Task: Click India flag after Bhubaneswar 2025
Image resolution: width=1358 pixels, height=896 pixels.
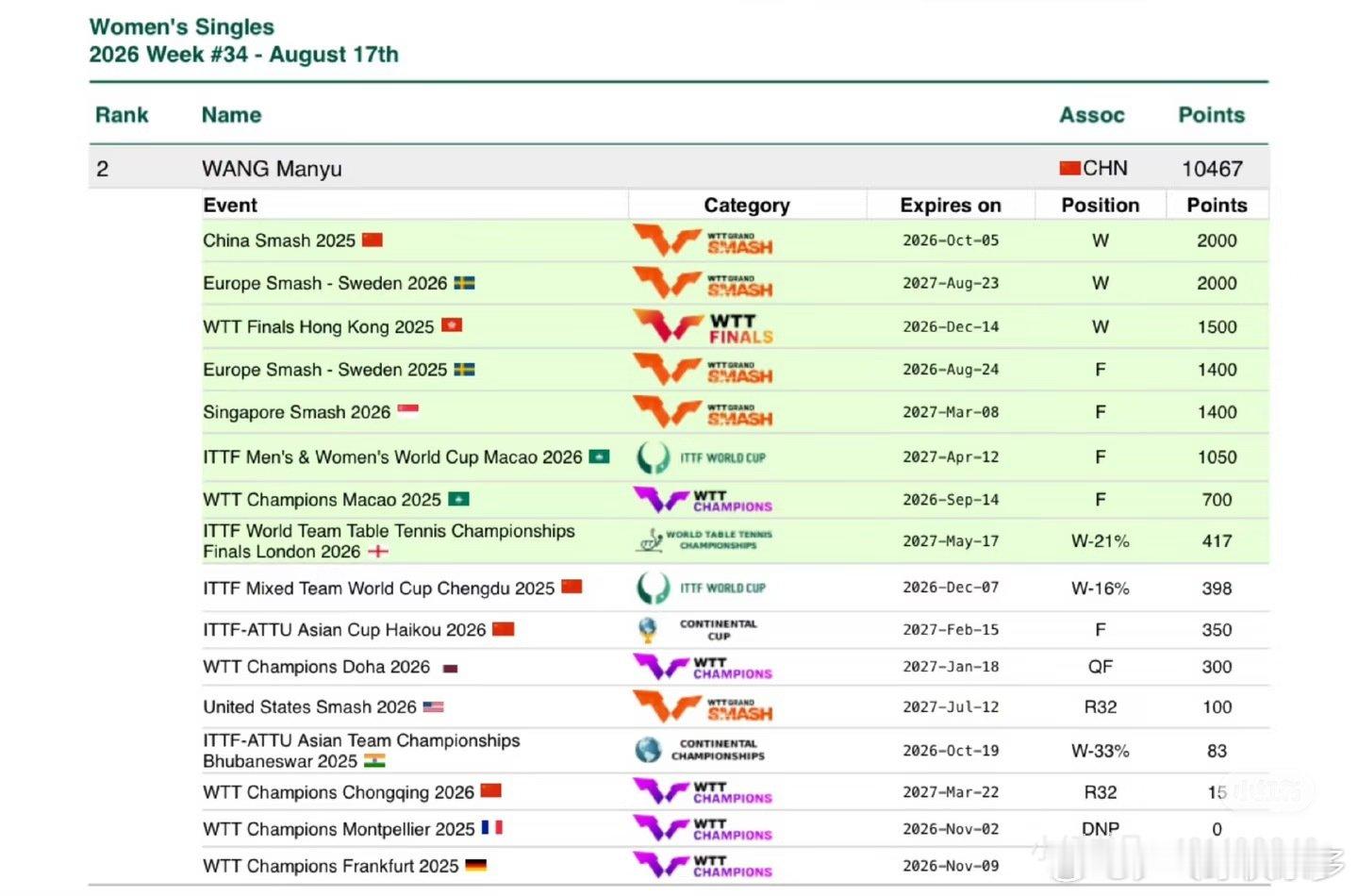Action: coord(374,761)
